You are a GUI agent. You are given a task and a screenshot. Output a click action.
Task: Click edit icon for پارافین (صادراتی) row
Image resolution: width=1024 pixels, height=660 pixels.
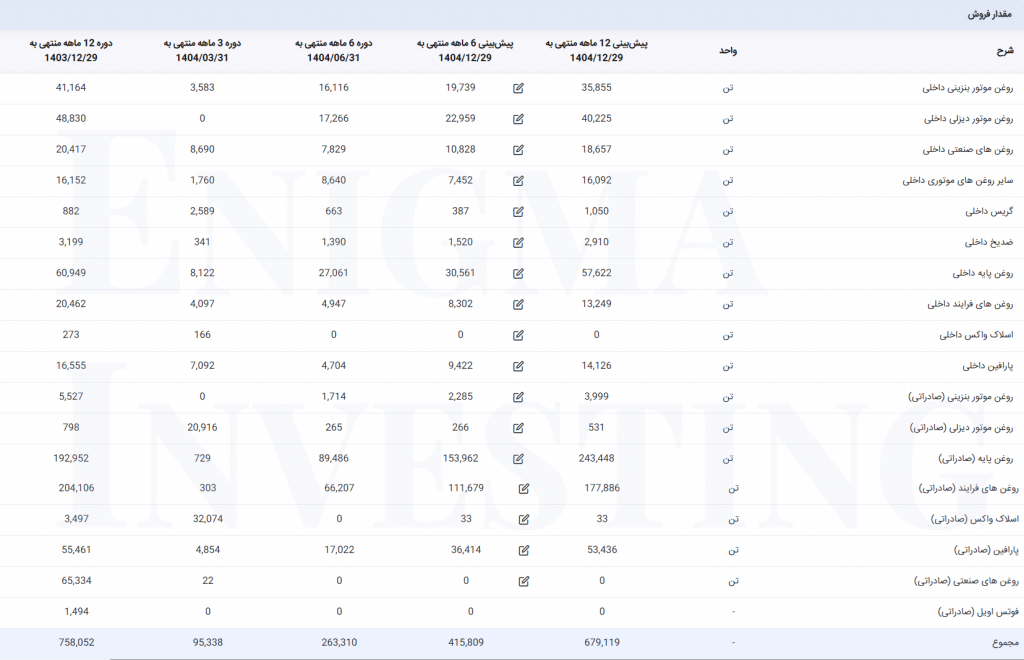524,550
